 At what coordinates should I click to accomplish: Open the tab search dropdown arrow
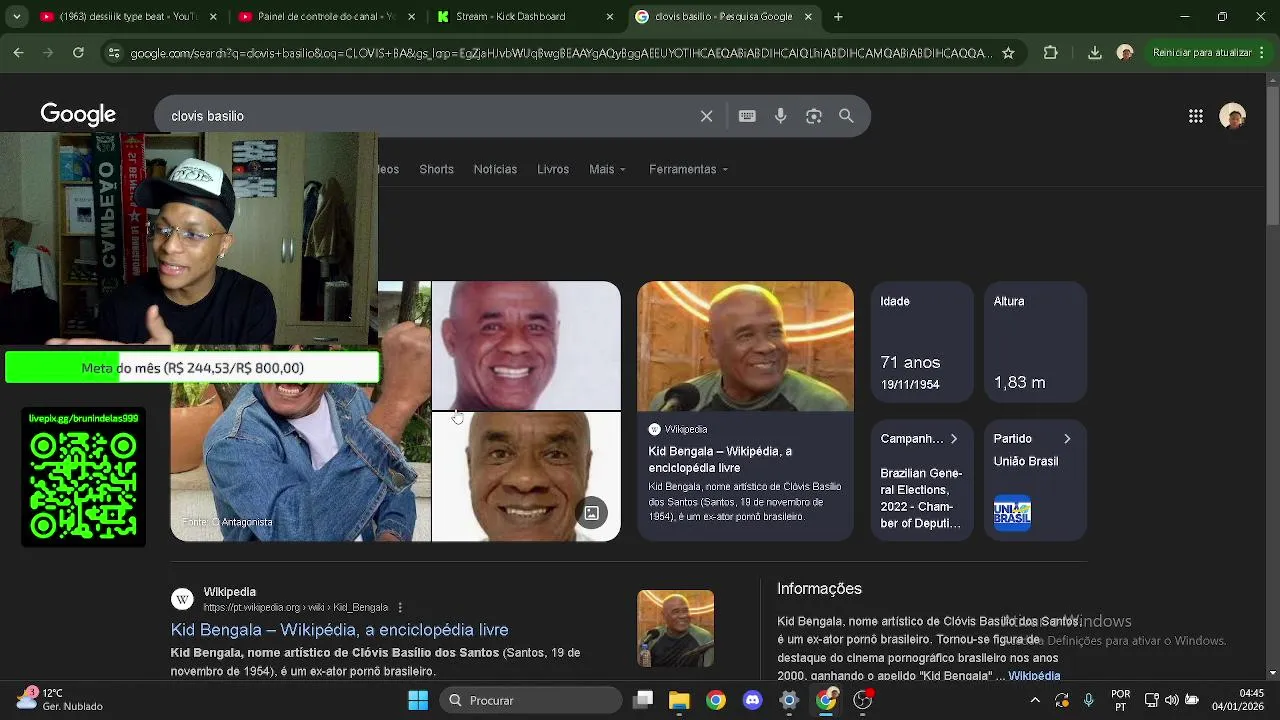click(18, 17)
